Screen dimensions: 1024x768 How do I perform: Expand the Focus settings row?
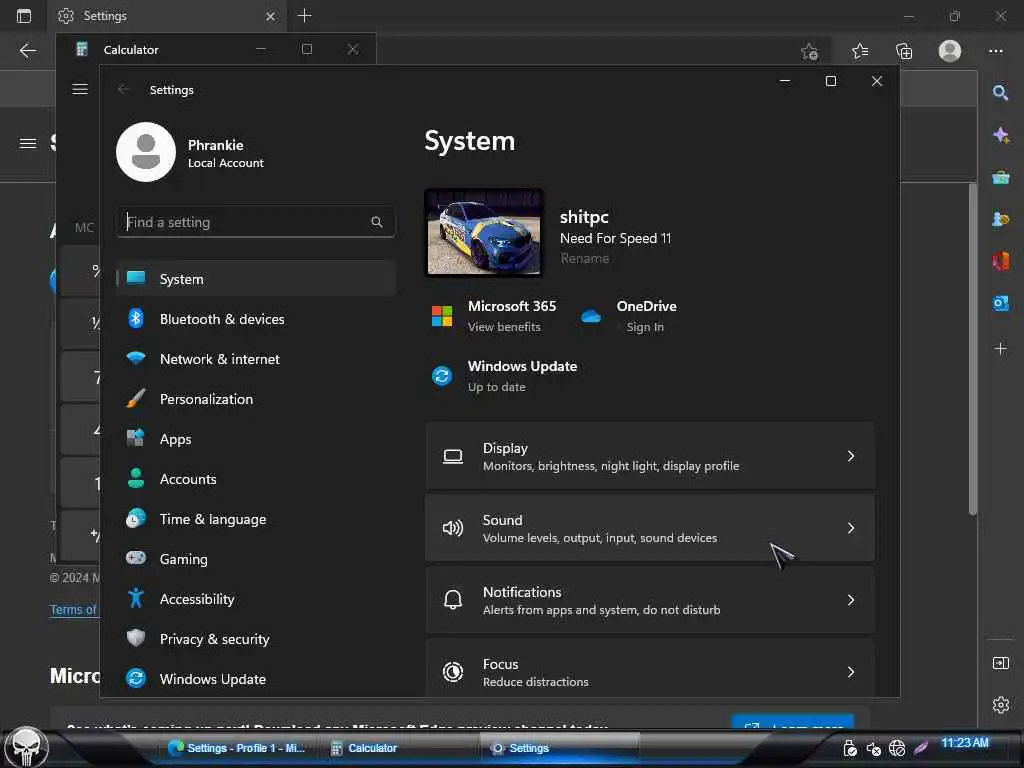point(650,669)
